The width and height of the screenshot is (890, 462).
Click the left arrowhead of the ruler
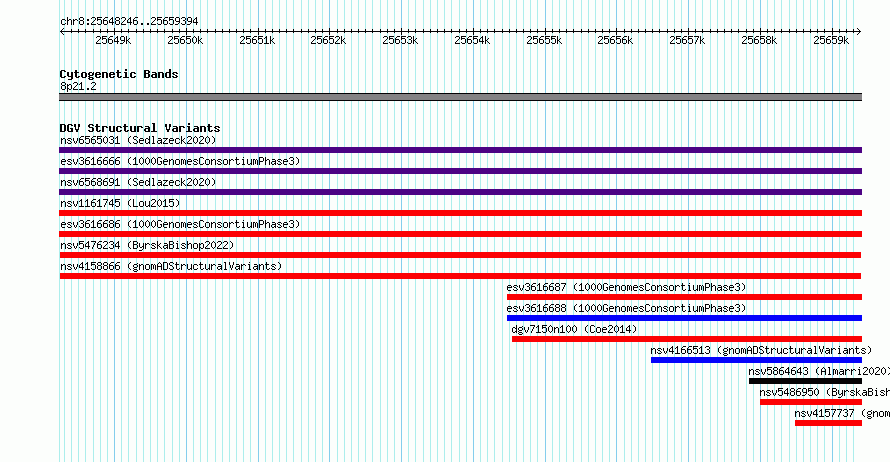click(62, 31)
